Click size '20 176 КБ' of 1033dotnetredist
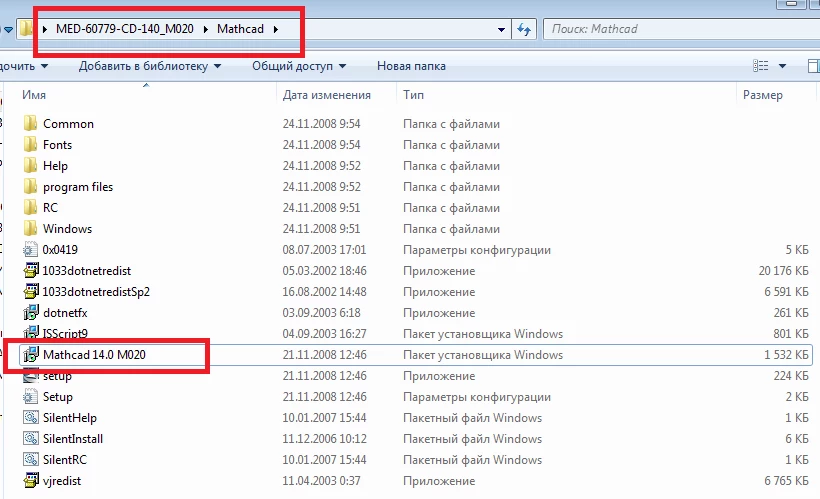820x499 pixels. [783, 270]
